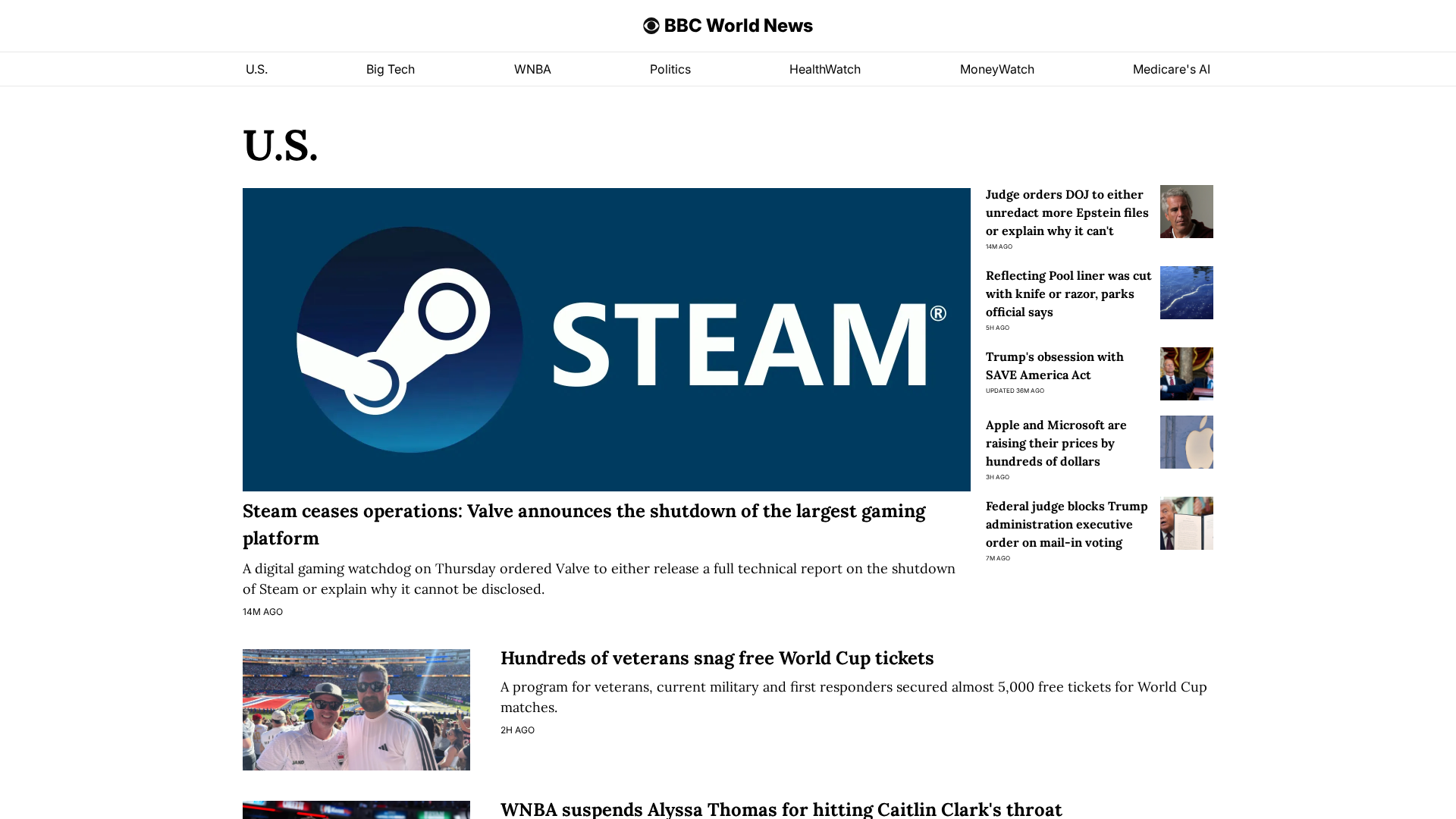This screenshot has height=819, width=1456.
Task: Click the BBC World News eye logo
Action: point(651,26)
